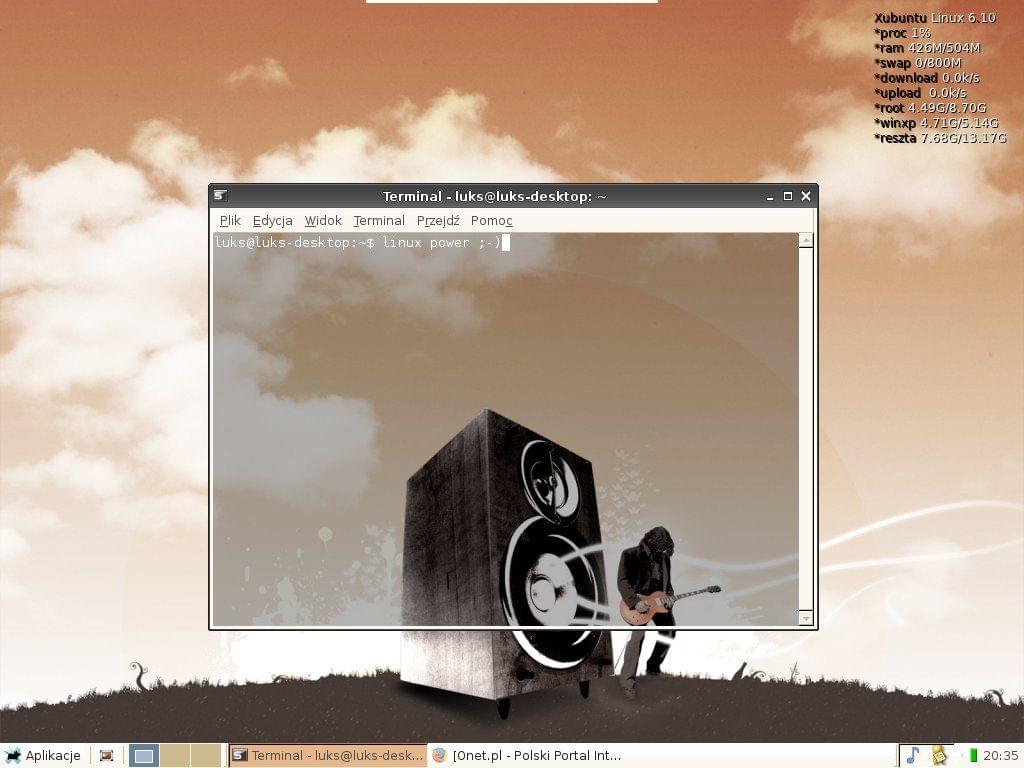Maximize the Terminal window
Viewport: 1024px width, 768px height.
click(788, 196)
